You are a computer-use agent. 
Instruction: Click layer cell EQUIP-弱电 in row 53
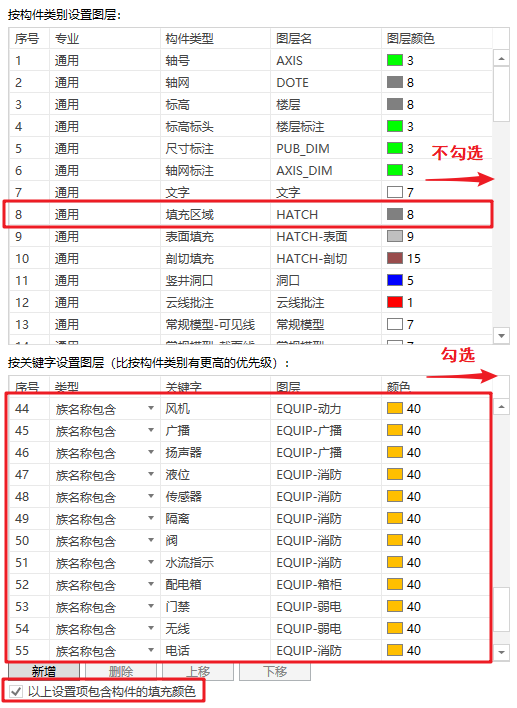(326, 606)
